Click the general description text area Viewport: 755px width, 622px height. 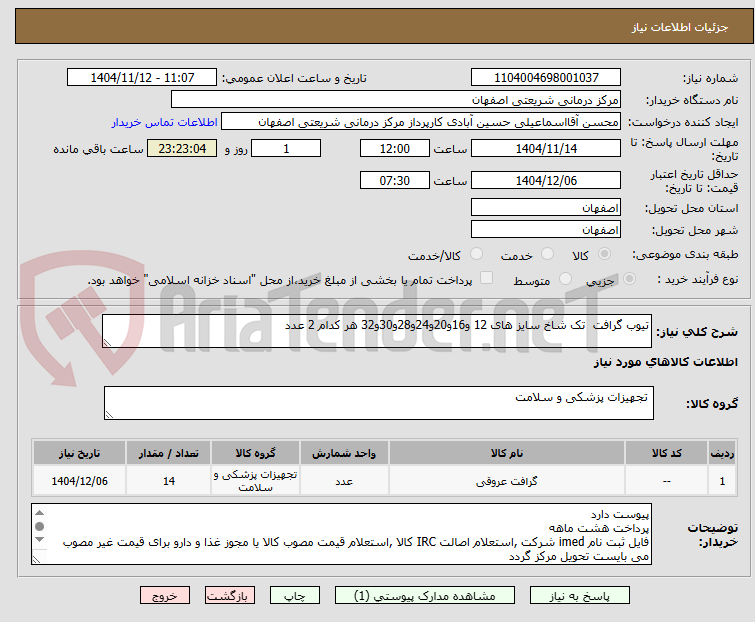pos(377,331)
